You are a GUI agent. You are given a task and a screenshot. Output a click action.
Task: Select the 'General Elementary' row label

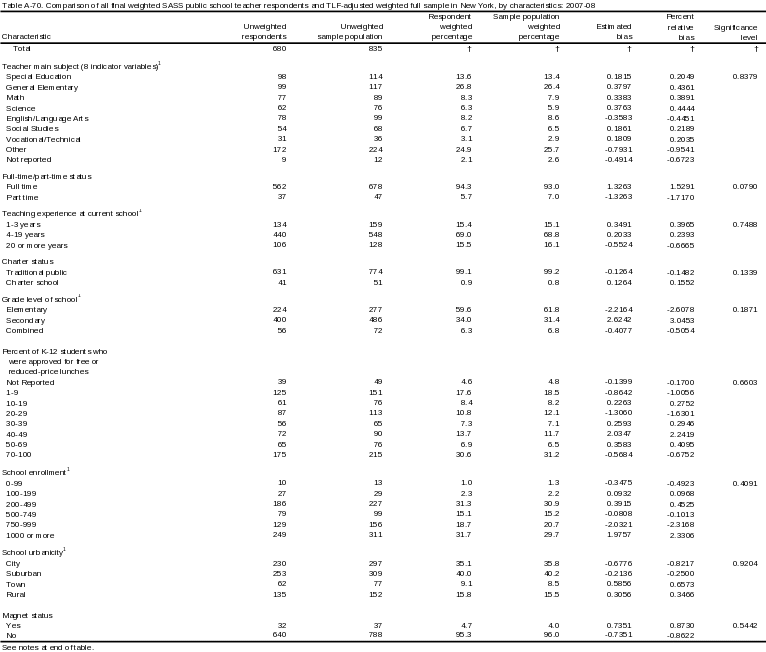pos(42,87)
